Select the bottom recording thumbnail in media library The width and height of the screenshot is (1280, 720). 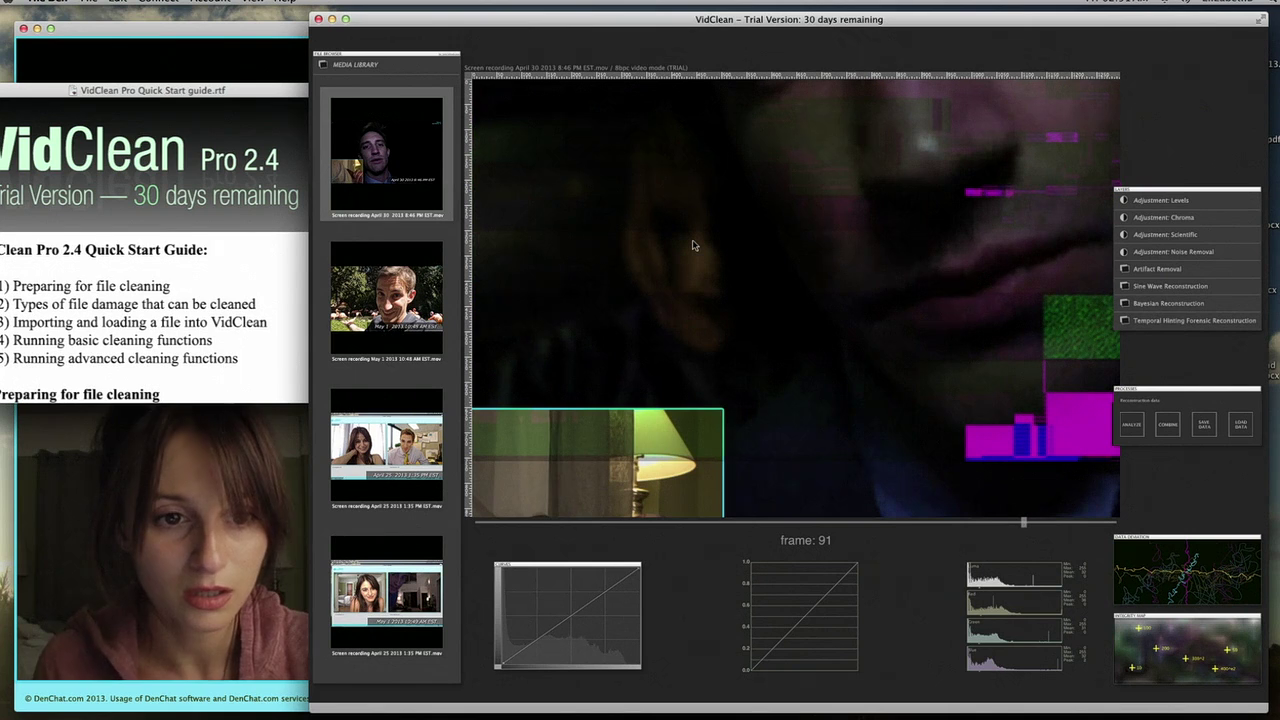pyautogui.click(x=387, y=594)
